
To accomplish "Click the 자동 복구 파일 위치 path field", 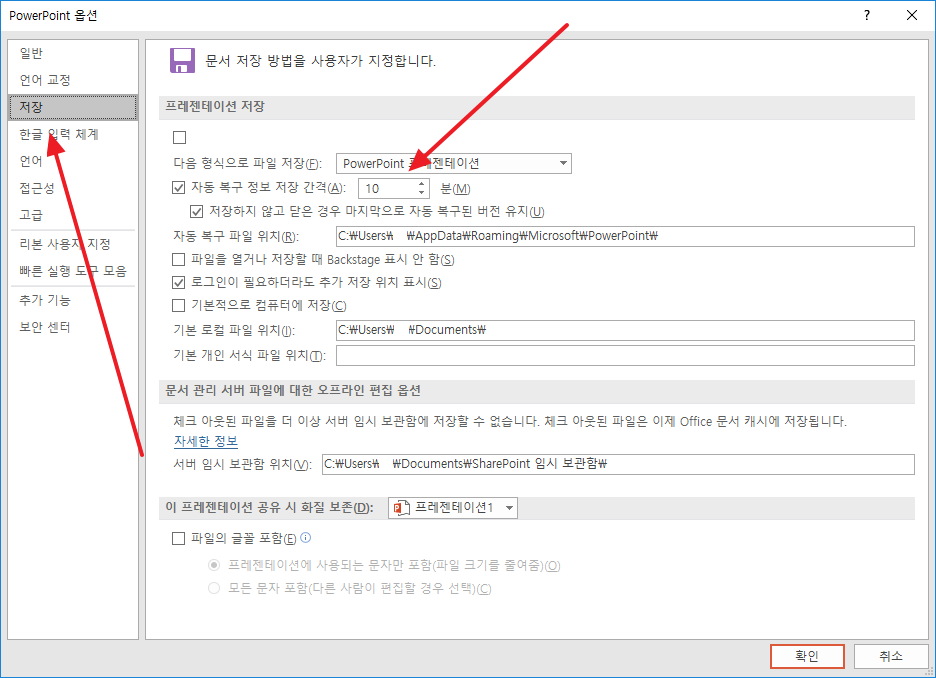I will coord(625,236).
